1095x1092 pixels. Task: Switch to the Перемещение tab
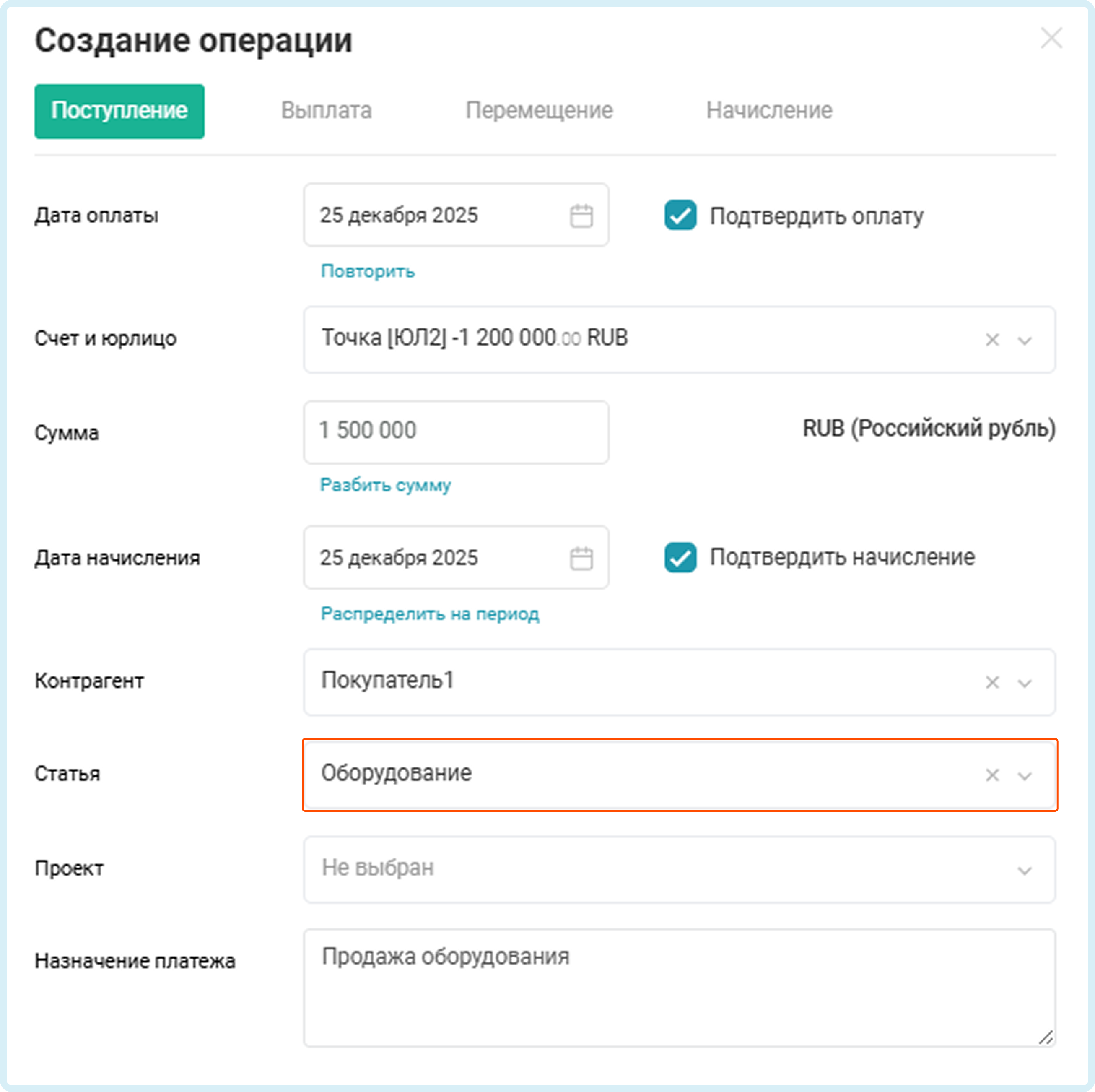[x=539, y=111]
